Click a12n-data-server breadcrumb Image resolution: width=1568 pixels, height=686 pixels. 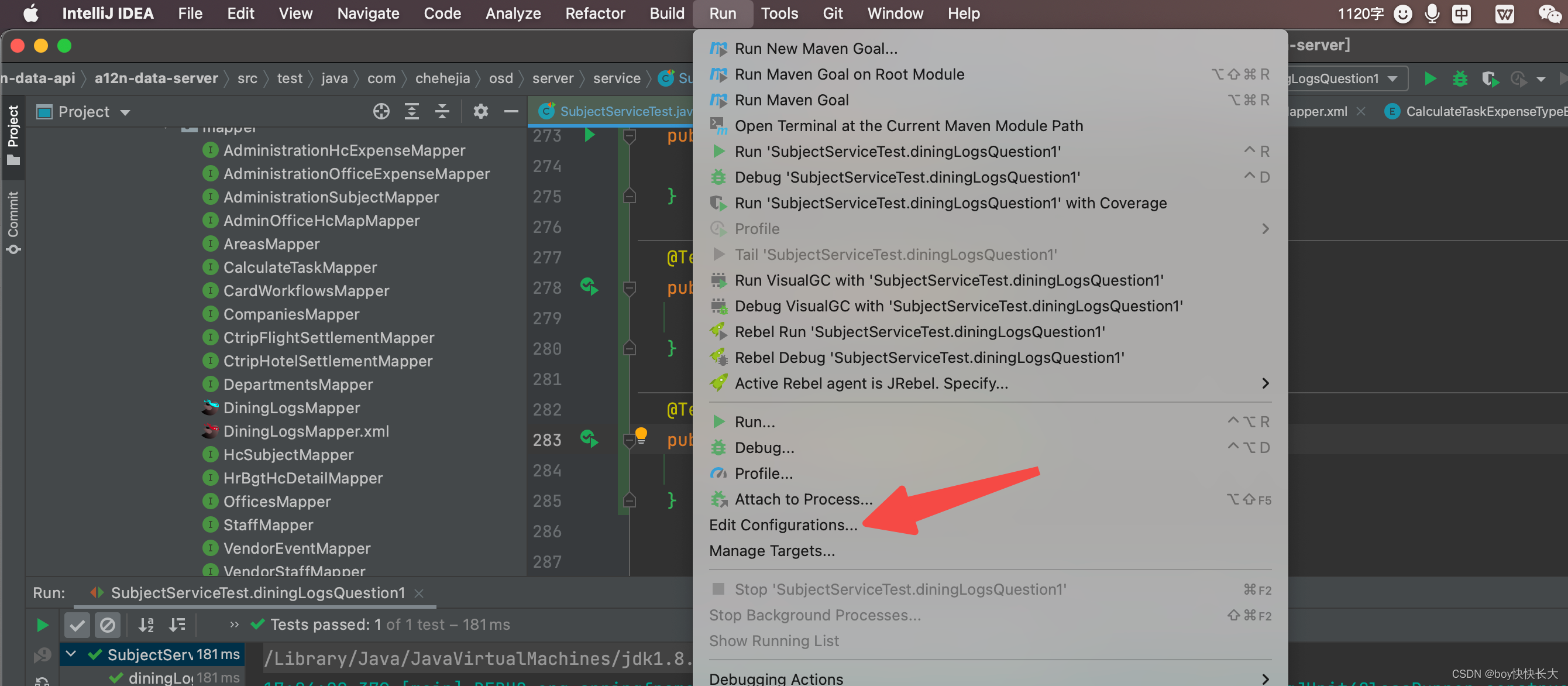tap(156, 78)
